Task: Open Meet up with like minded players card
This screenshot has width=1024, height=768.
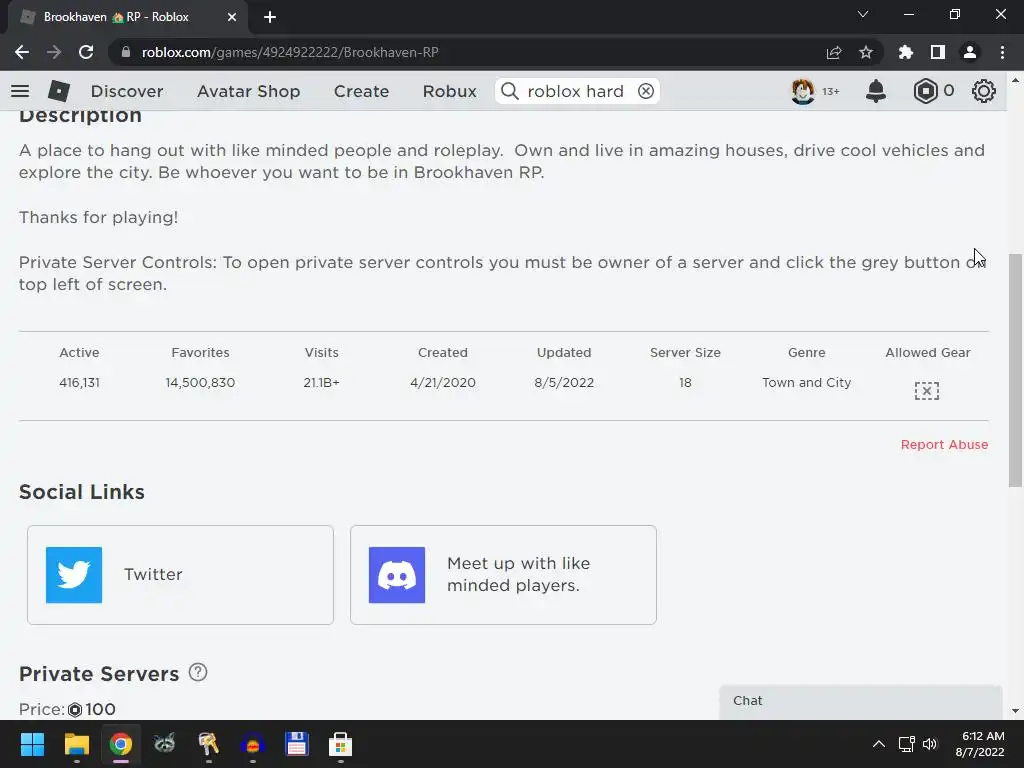Action: [504, 575]
